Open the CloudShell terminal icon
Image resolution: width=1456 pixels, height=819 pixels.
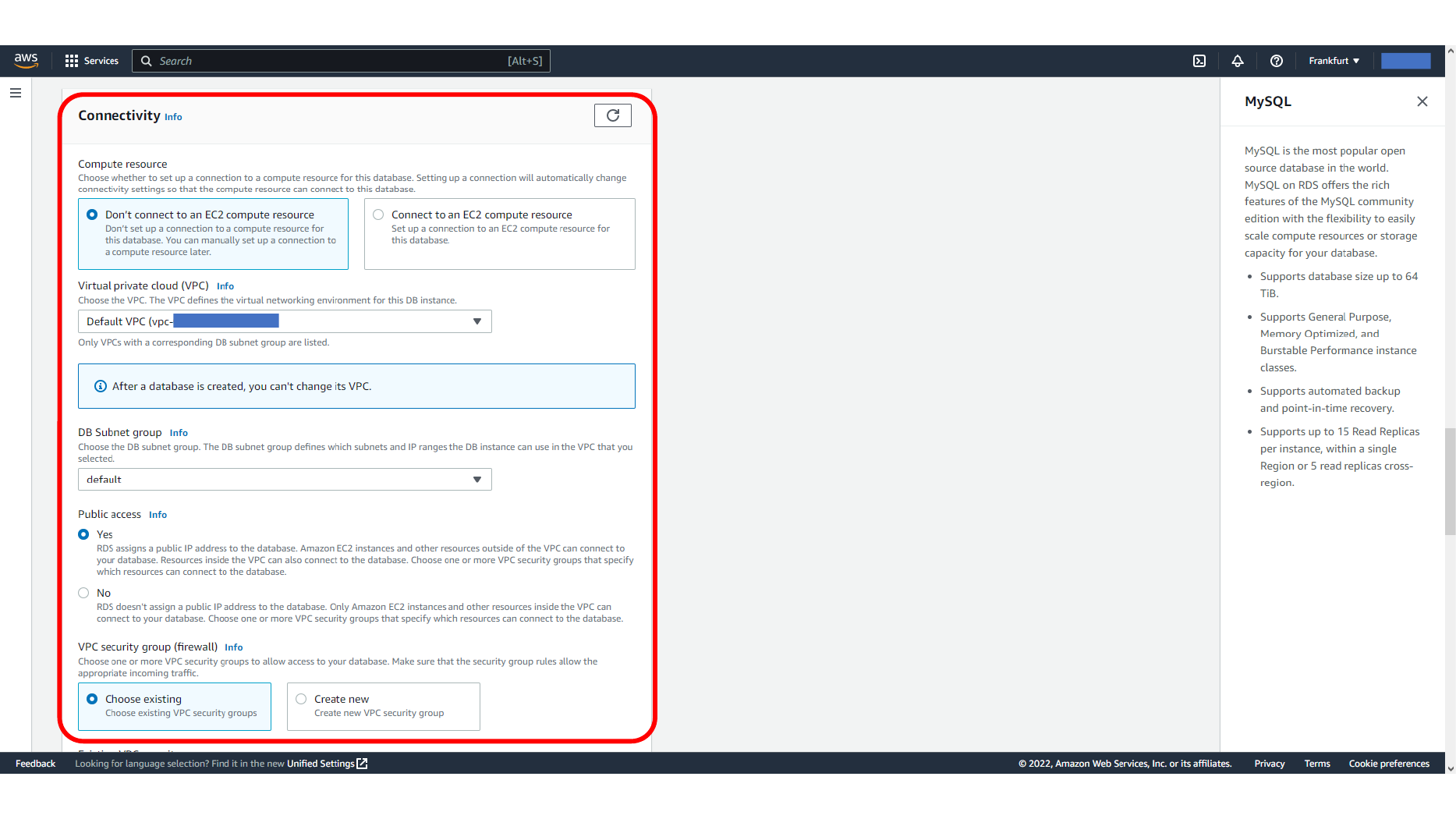pos(1199,61)
